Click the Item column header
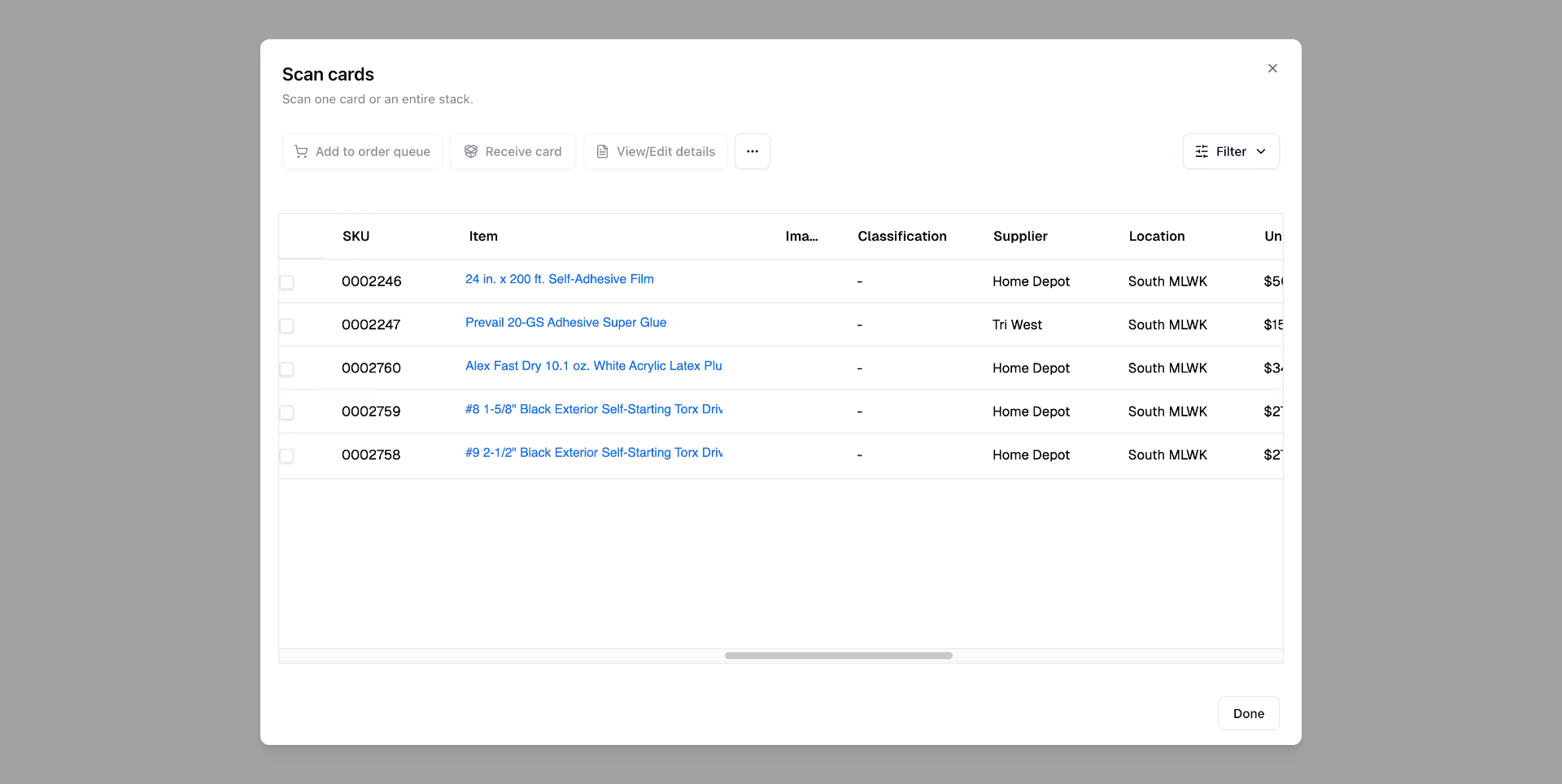The width and height of the screenshot is (1562, 784). (483, 236)
